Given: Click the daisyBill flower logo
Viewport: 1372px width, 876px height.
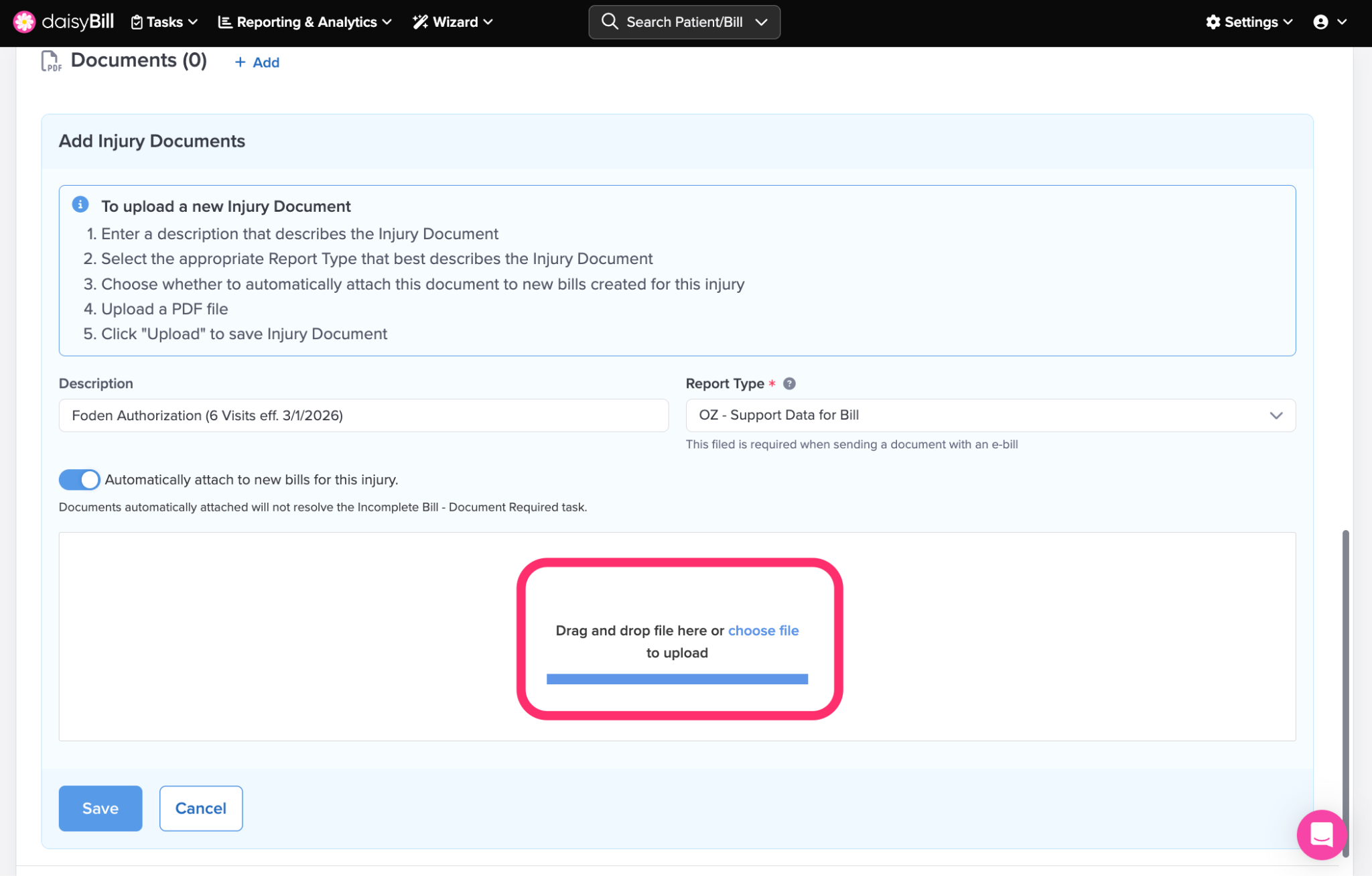Looking at the screenshot, I should [x=24, y=21].
